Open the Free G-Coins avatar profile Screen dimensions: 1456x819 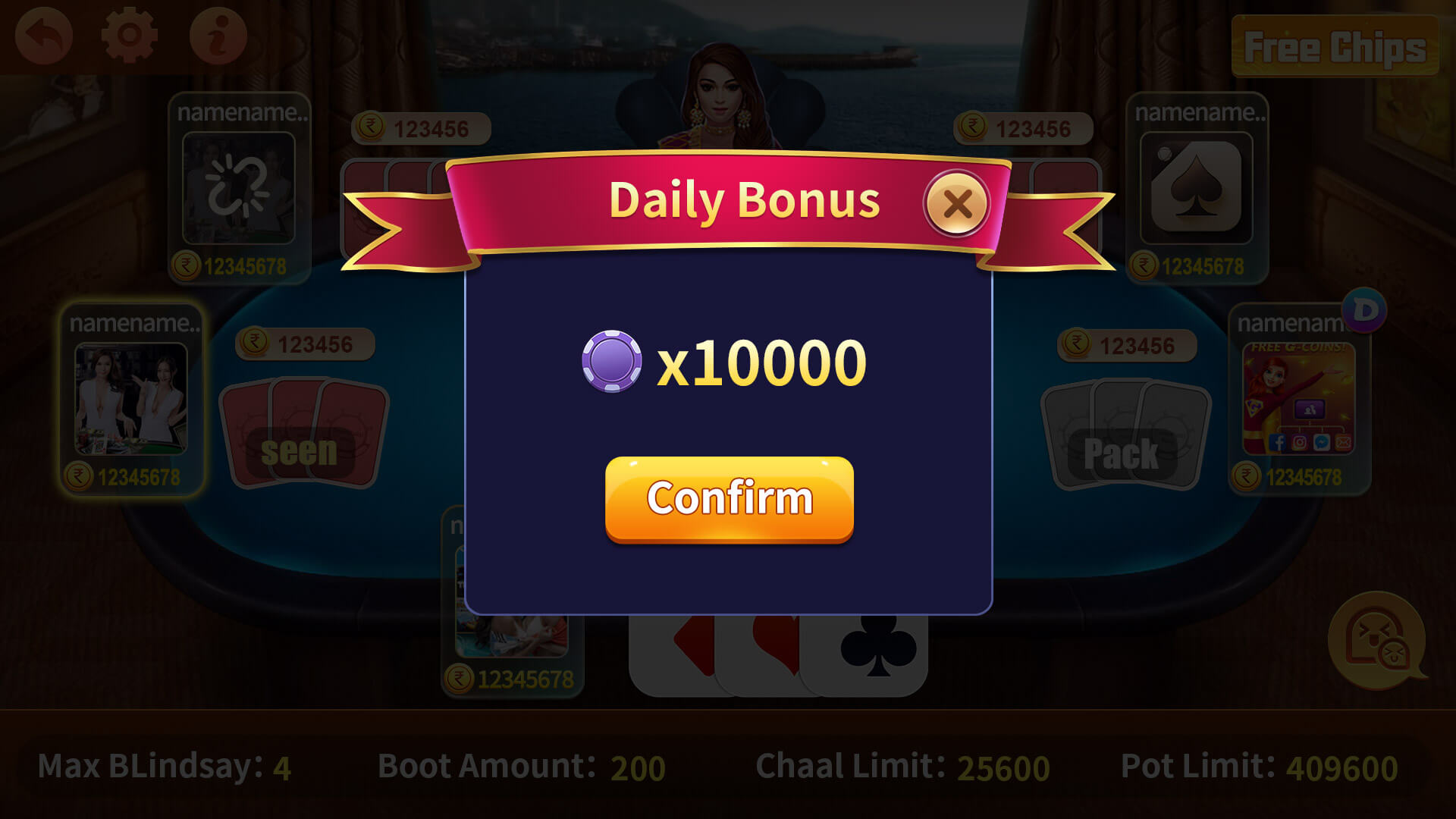pyautogui.click(x=1299, y=399)
